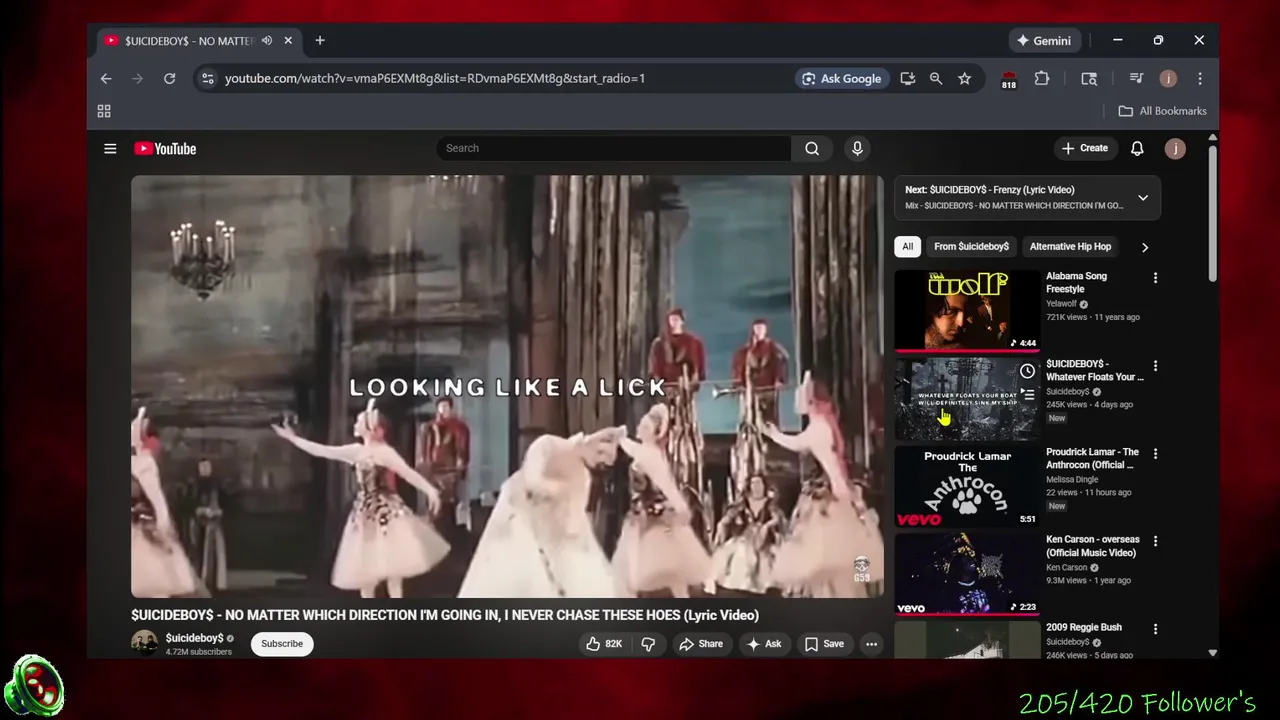Open Ken Carson overseas thumbnail
This screenshot has width=1280, height=720.
click(967, 574)
